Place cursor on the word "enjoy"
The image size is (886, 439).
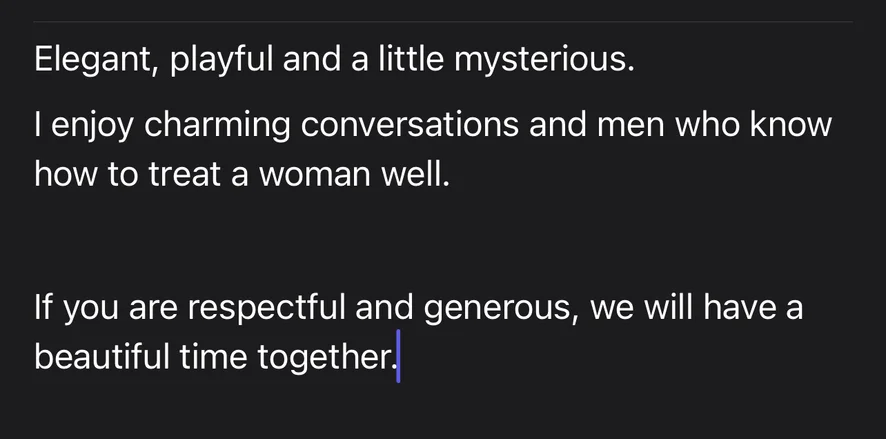[x=93, y=126]
